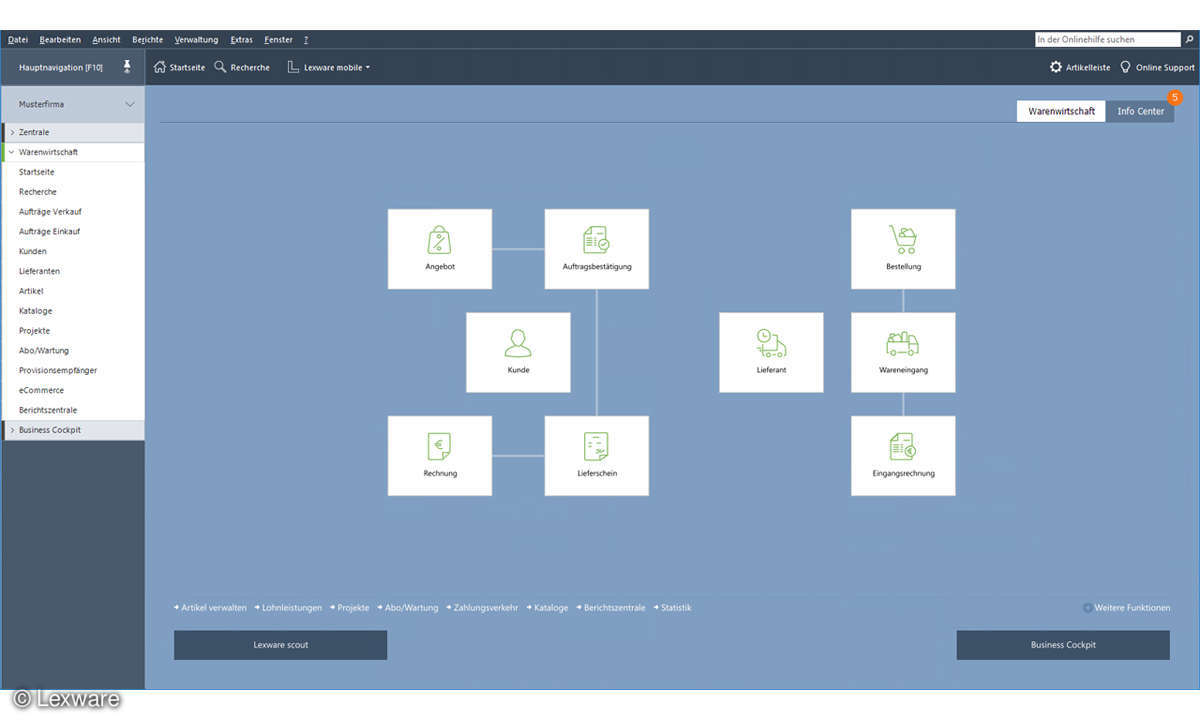
Task: Open the Datei menu
Action: click(18, 40)
